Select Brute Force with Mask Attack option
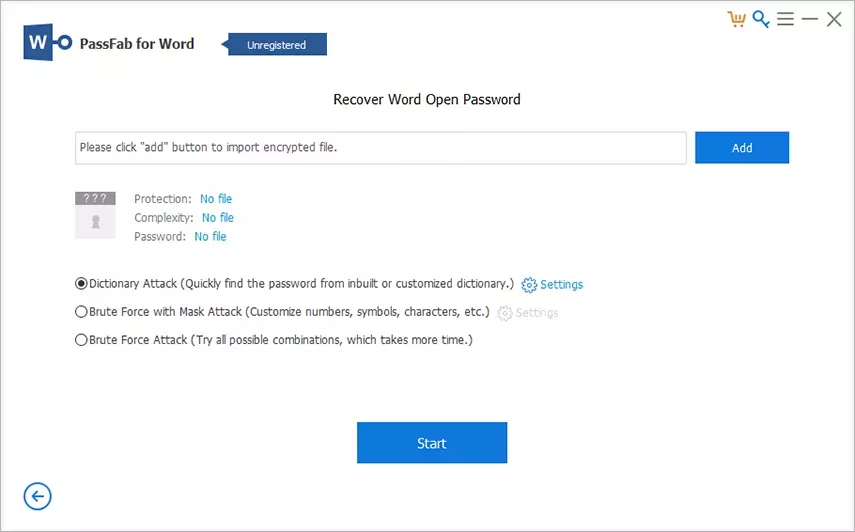 pos(82,312)
